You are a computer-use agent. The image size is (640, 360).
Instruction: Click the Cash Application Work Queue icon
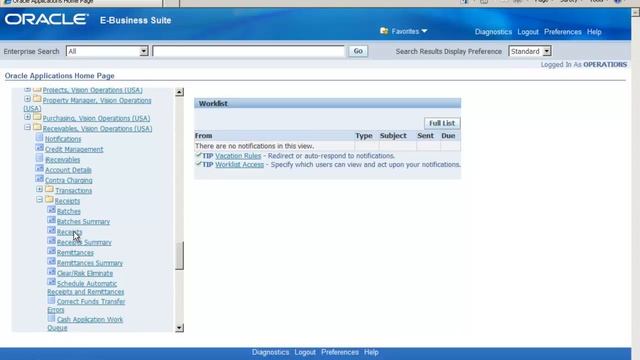(51, 318)
